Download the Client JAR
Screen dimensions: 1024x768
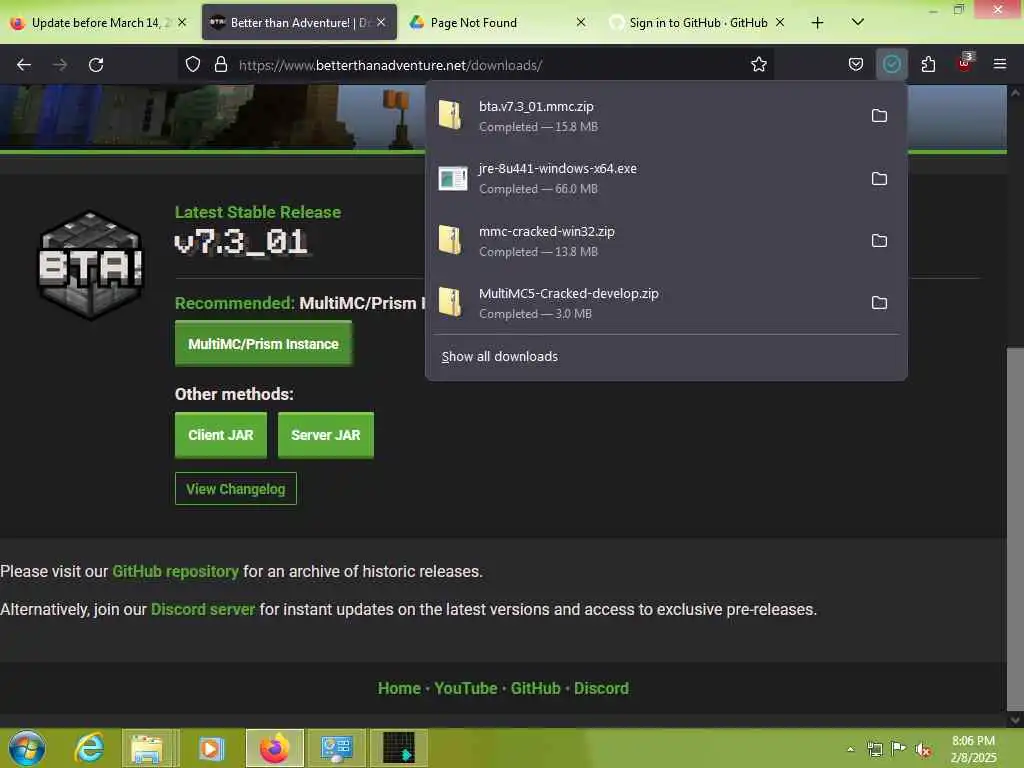(221, 435)
